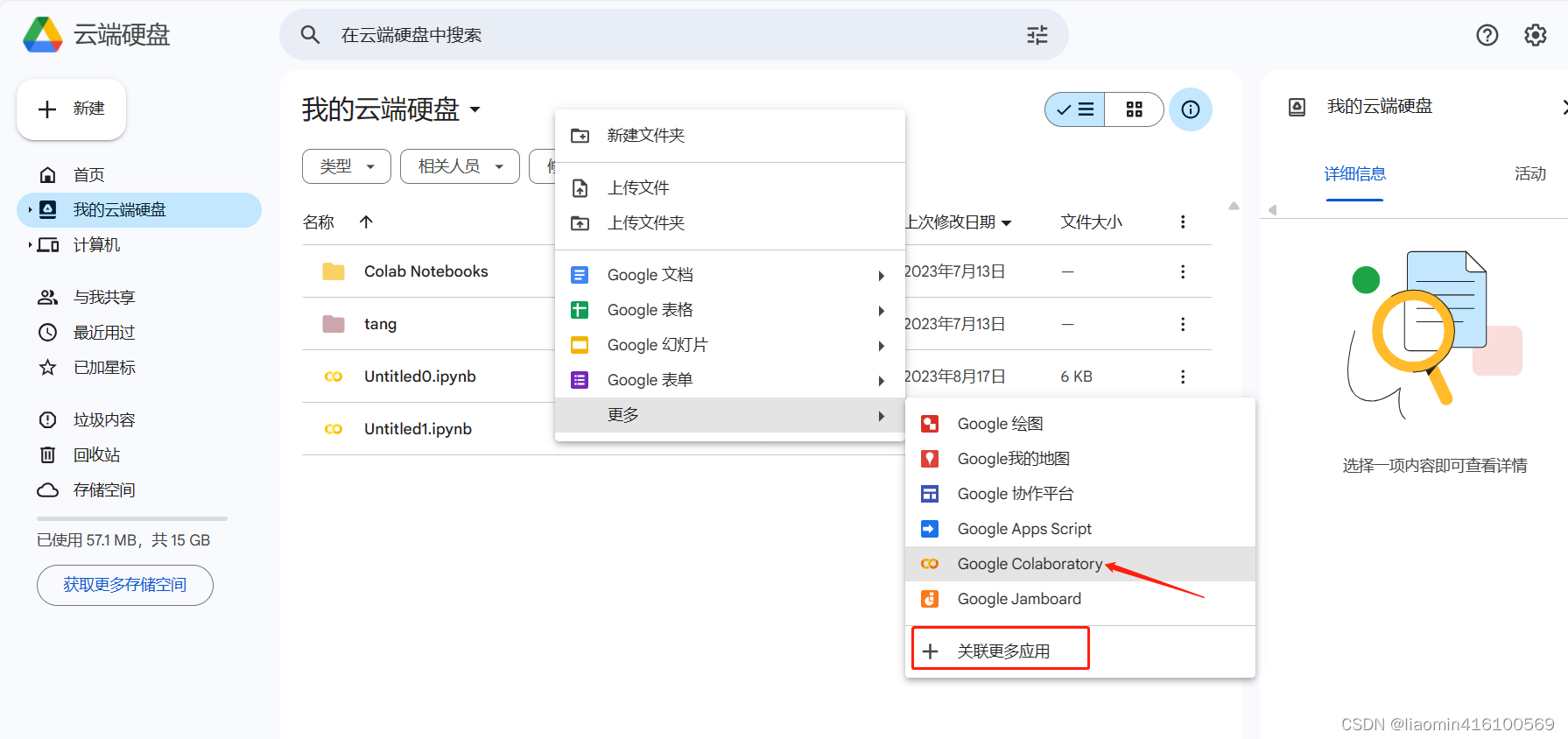Click the 新建 button
The height and width of the screenshot is (739, 1568).
click(x=72, y=109)
